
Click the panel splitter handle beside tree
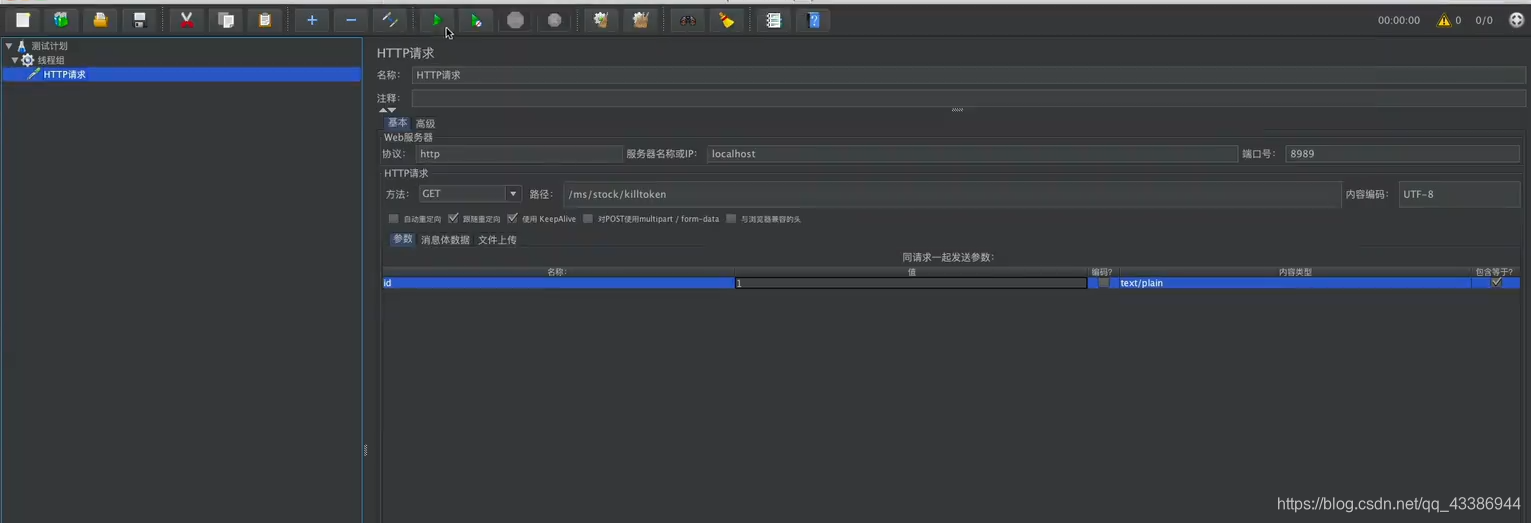[x=365, y=450]
